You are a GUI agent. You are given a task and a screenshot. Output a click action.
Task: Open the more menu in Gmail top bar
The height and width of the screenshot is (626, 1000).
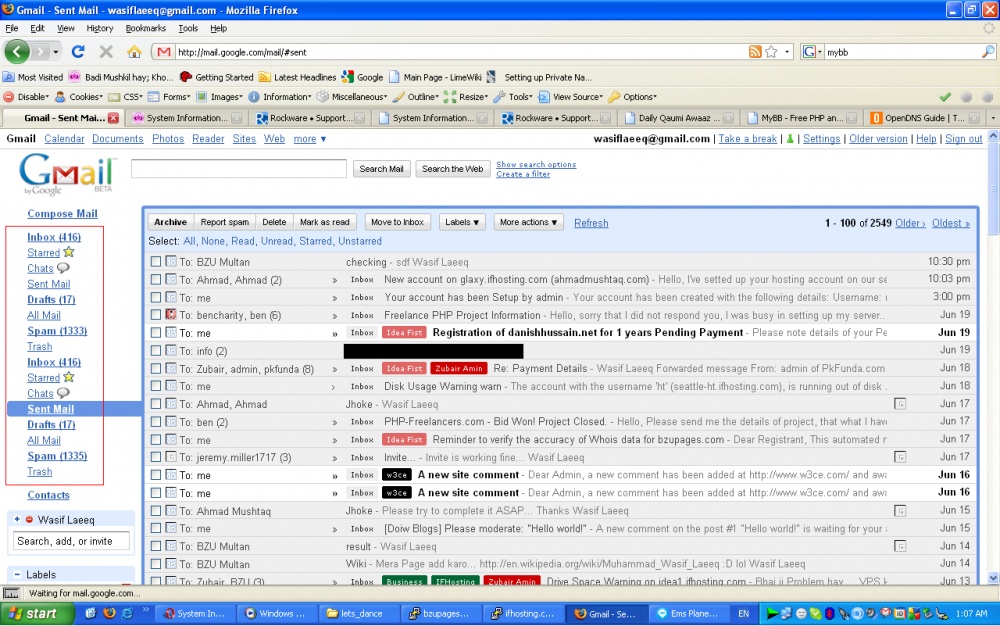[309, 139]
